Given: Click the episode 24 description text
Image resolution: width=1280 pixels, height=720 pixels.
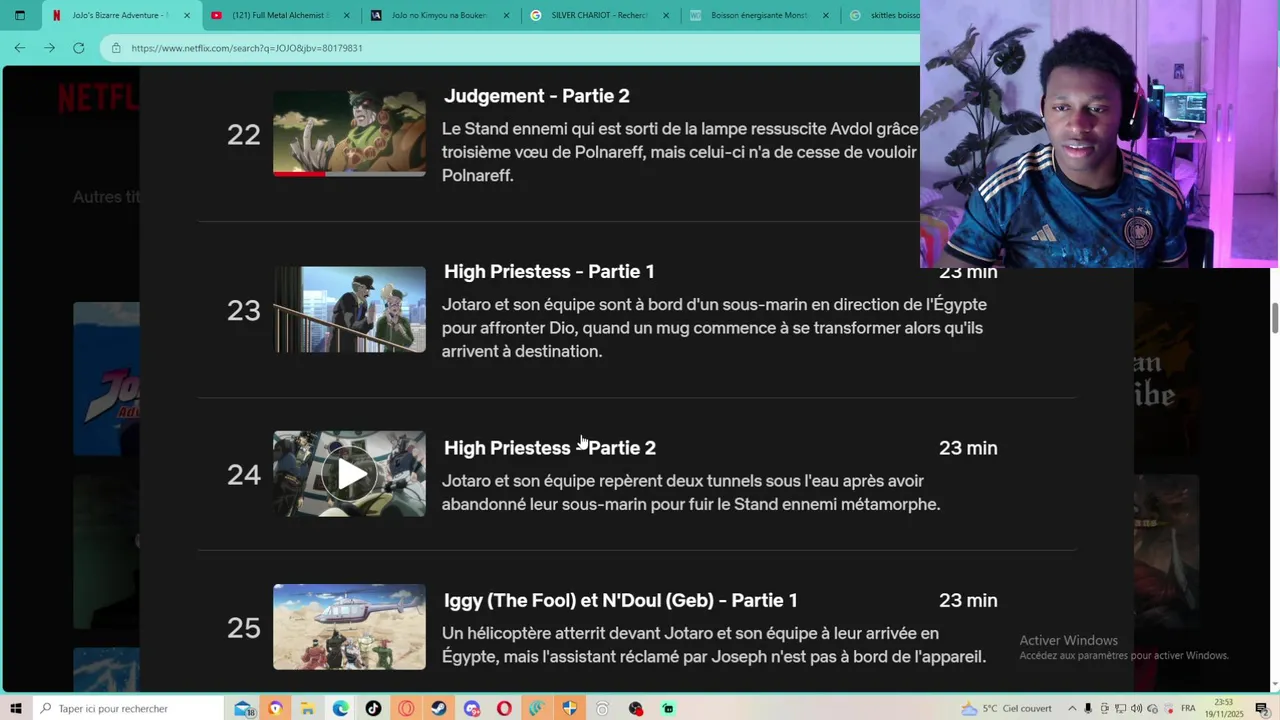Looking at the screenshot, I should click(x=691, y=493).
